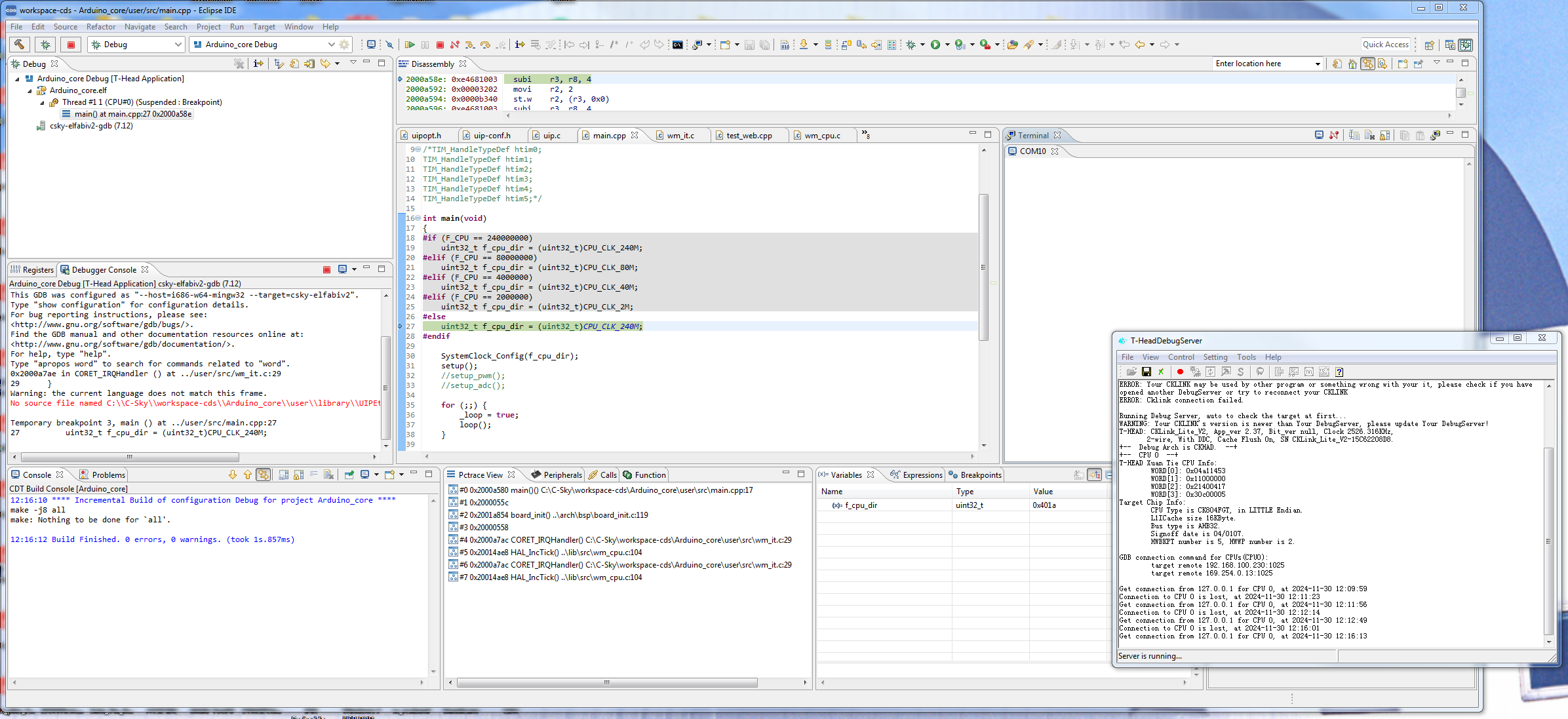Click Remove All Terminated Launches in Debug view
Image resolution: width=1568 pixels, height=719 pixels.
click(x=239, y=64)
